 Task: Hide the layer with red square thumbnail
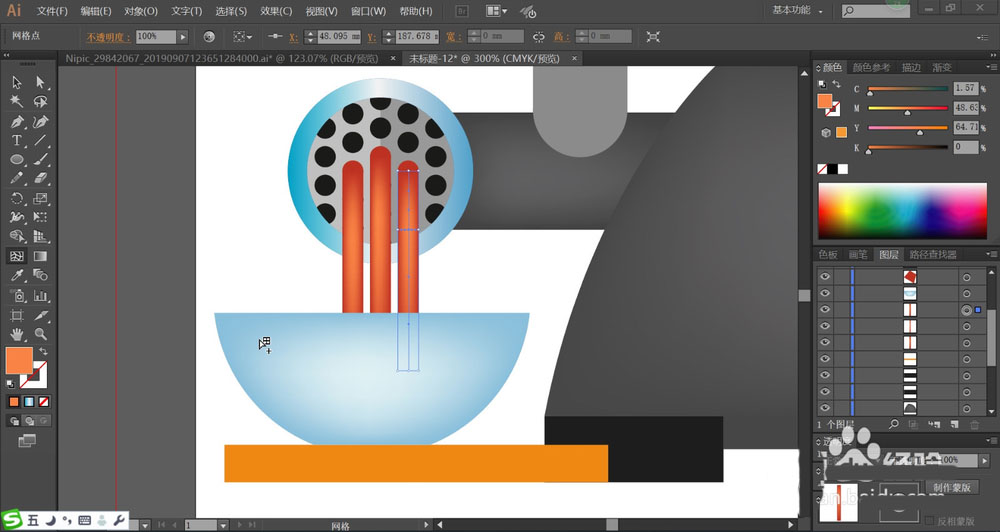pyautogui.click(x=825, y=276)
